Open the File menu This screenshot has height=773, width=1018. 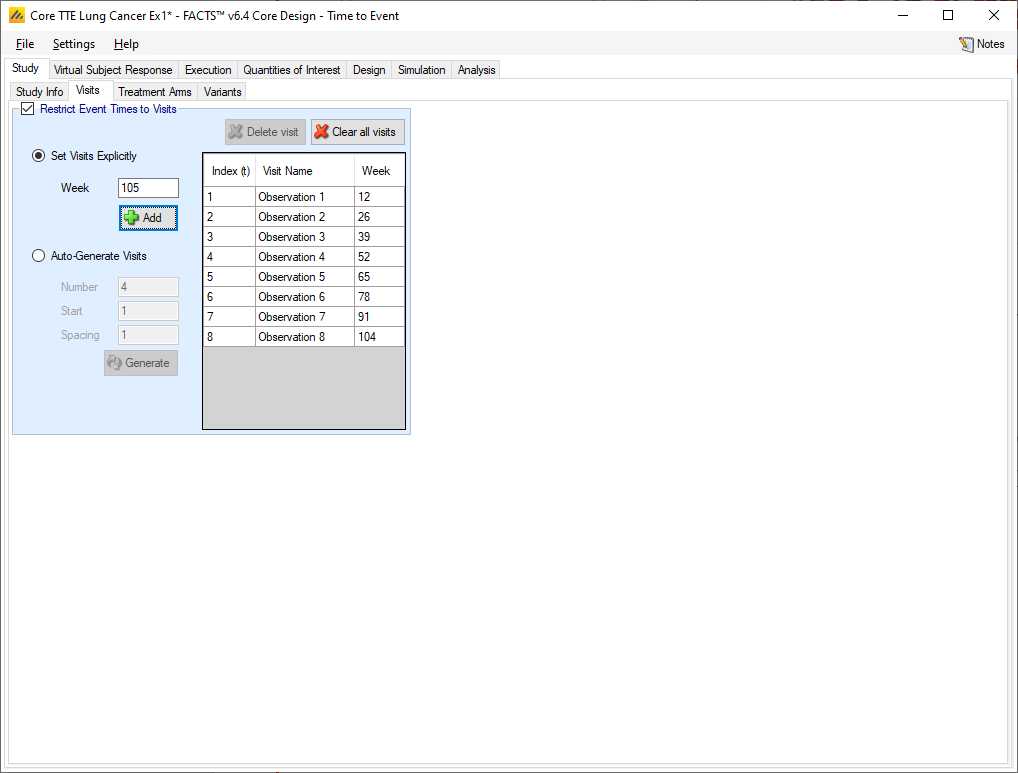25,44
